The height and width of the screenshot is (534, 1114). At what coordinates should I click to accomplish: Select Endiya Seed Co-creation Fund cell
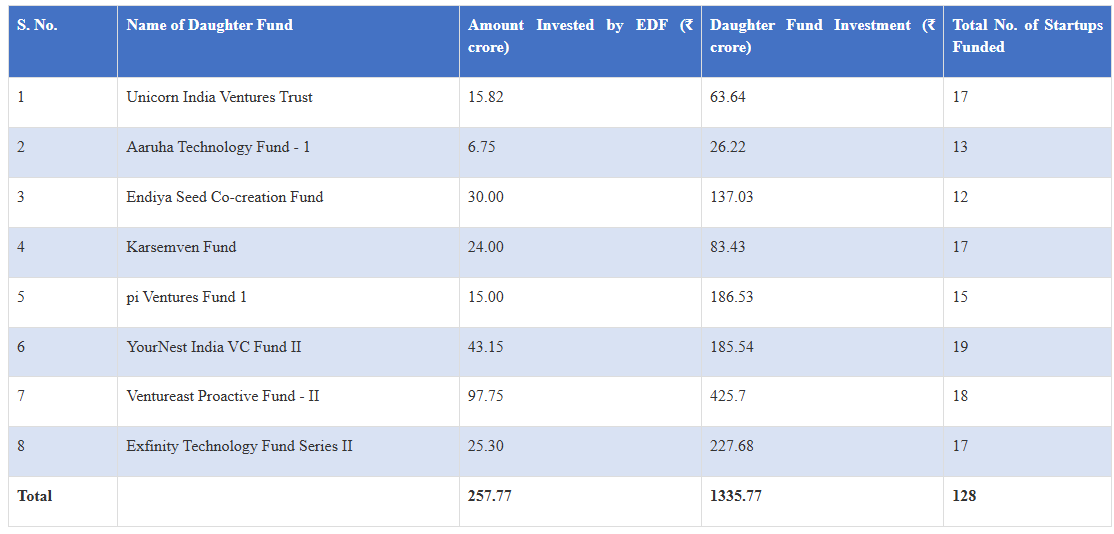pyautogui.click(x=225, y=197)
